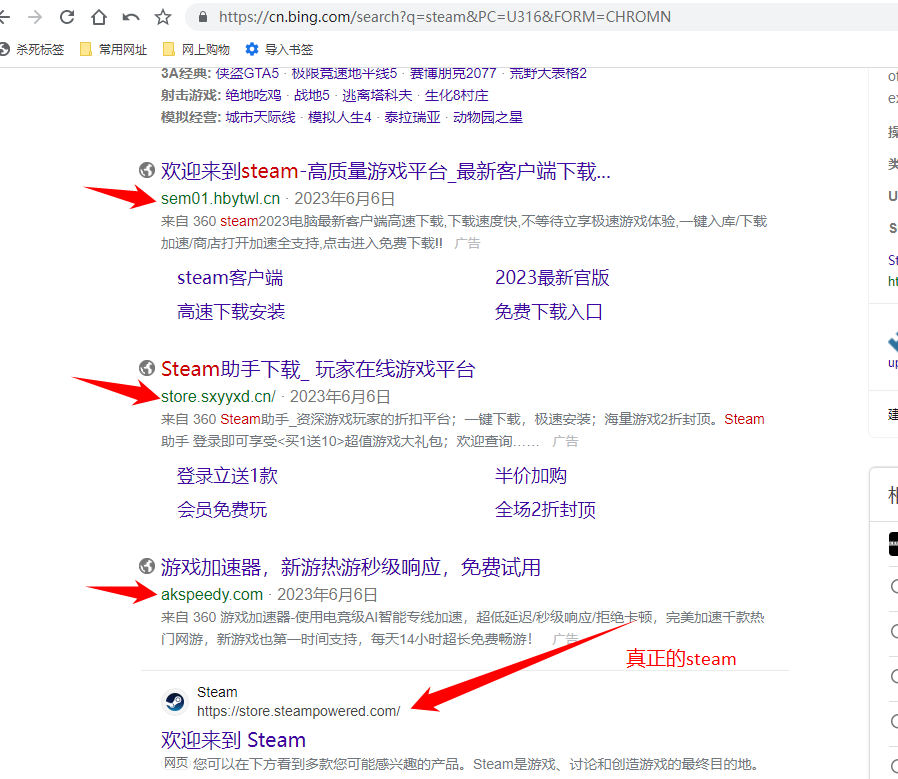This screenshot has height=779, width=898.
Task: Click the 绝地吃鸡 shooter game link
Action: 253,95
